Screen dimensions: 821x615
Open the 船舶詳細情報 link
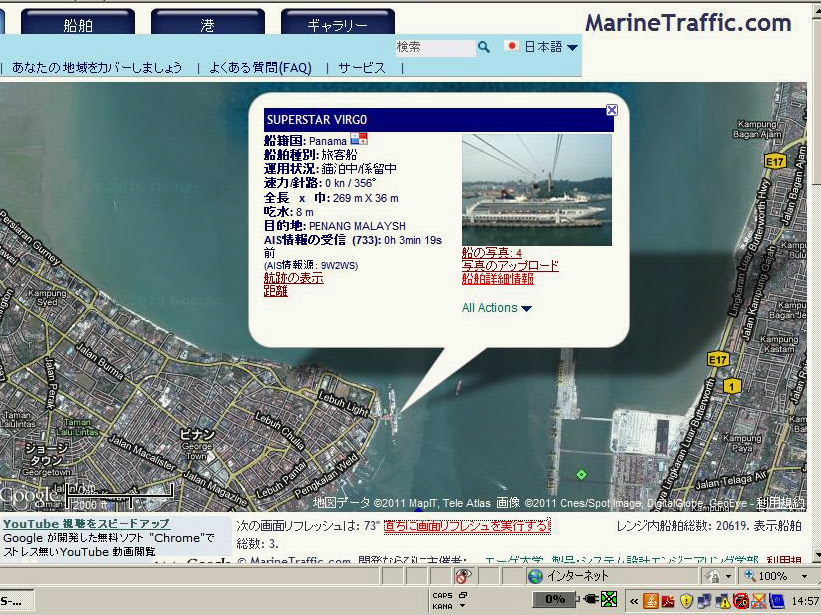coord(497,278)
